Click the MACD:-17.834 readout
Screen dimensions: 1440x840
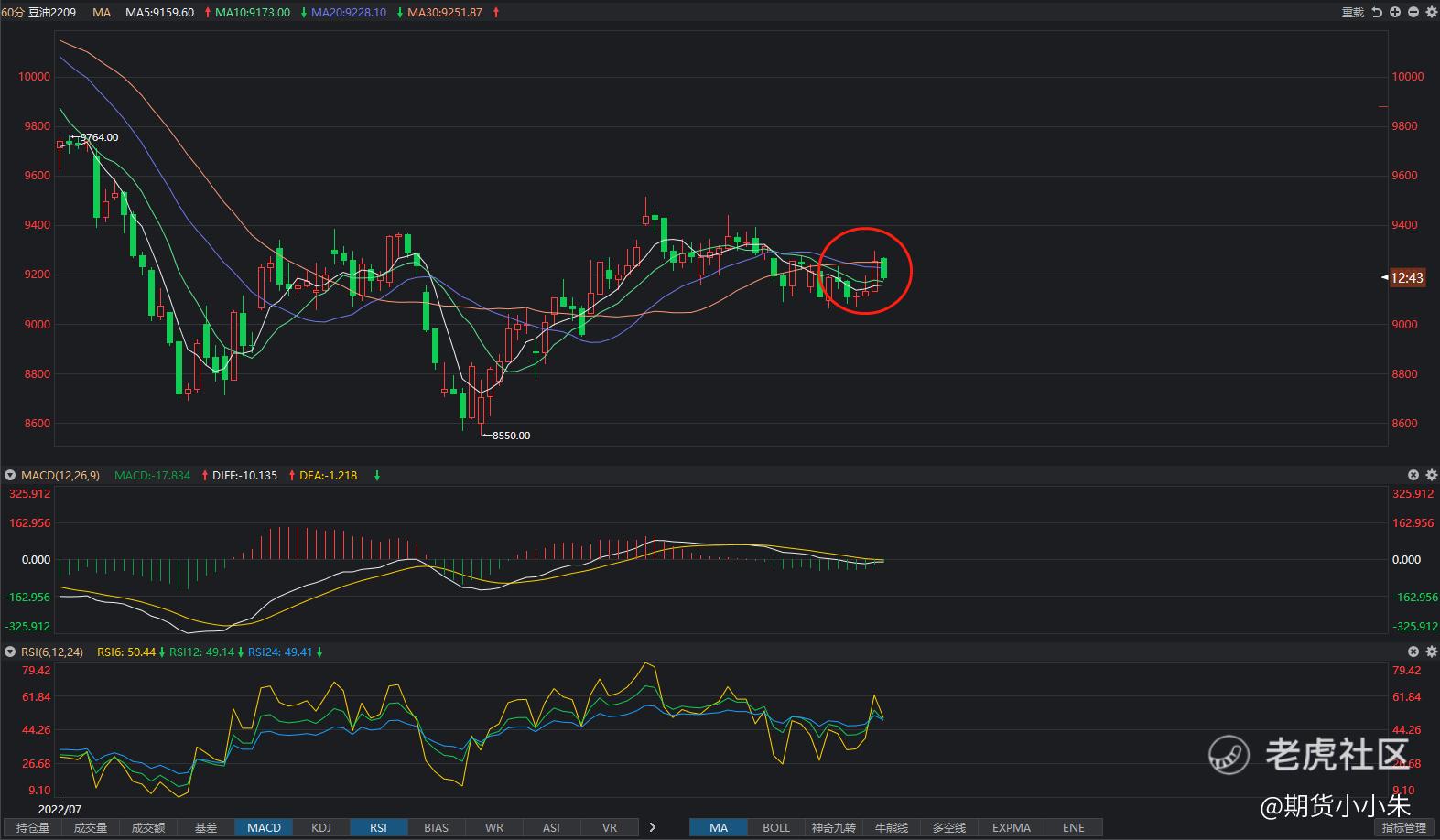click(152, 476)
